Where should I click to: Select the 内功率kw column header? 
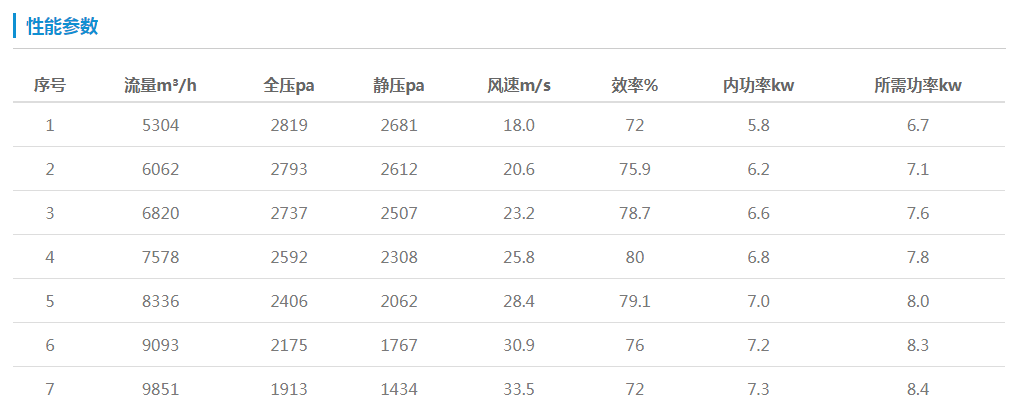coord(758,86)
